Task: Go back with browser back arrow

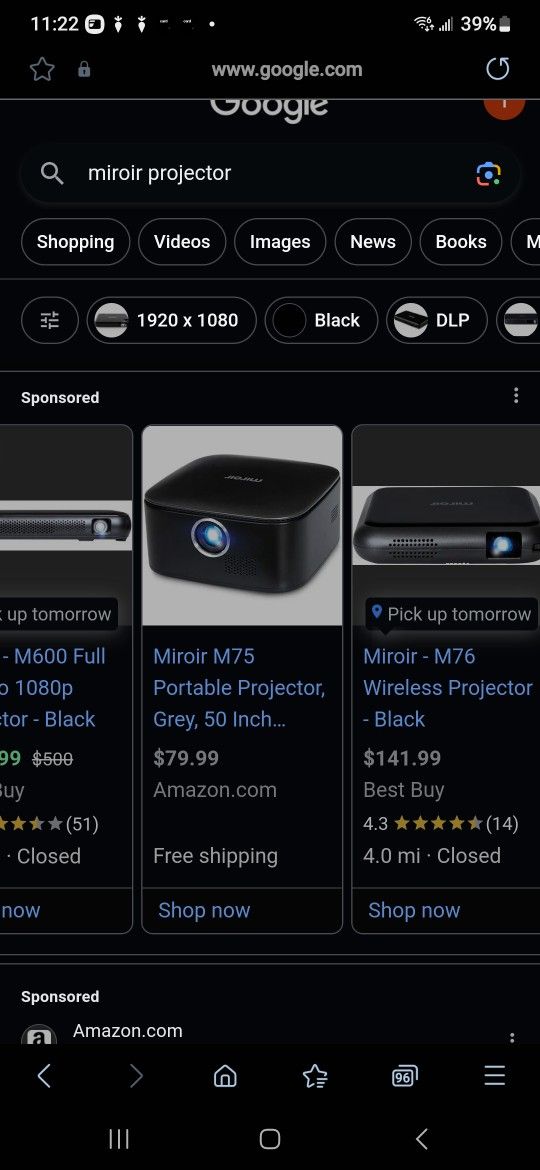Action: tap(45, 1075)
